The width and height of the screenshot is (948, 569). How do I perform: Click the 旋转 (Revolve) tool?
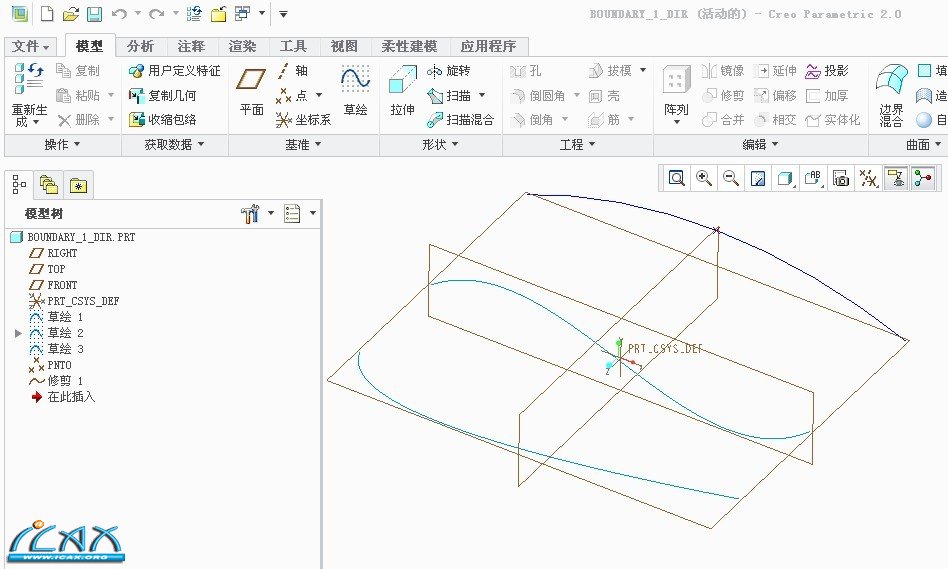[x=448, y=71]
